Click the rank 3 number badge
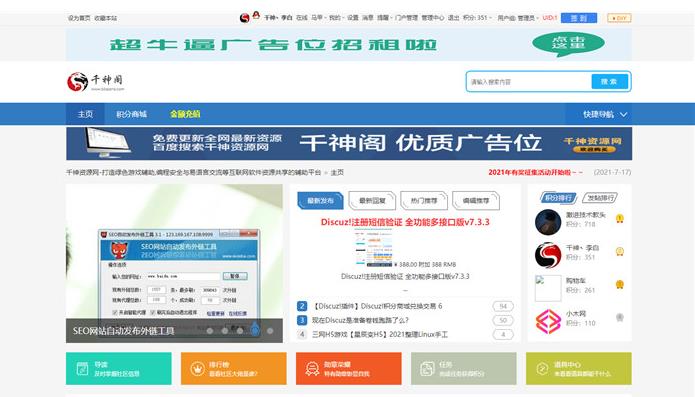The image size is (695, 397). (x=302, y=320)
